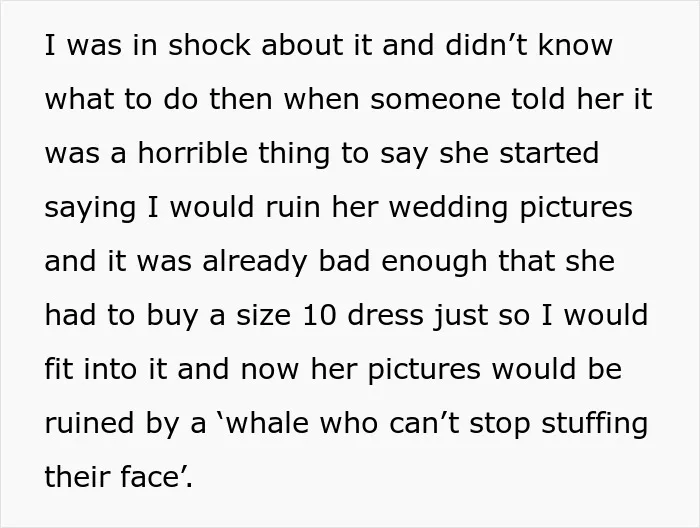Click the number "10" before dress

tap(319, 315)
